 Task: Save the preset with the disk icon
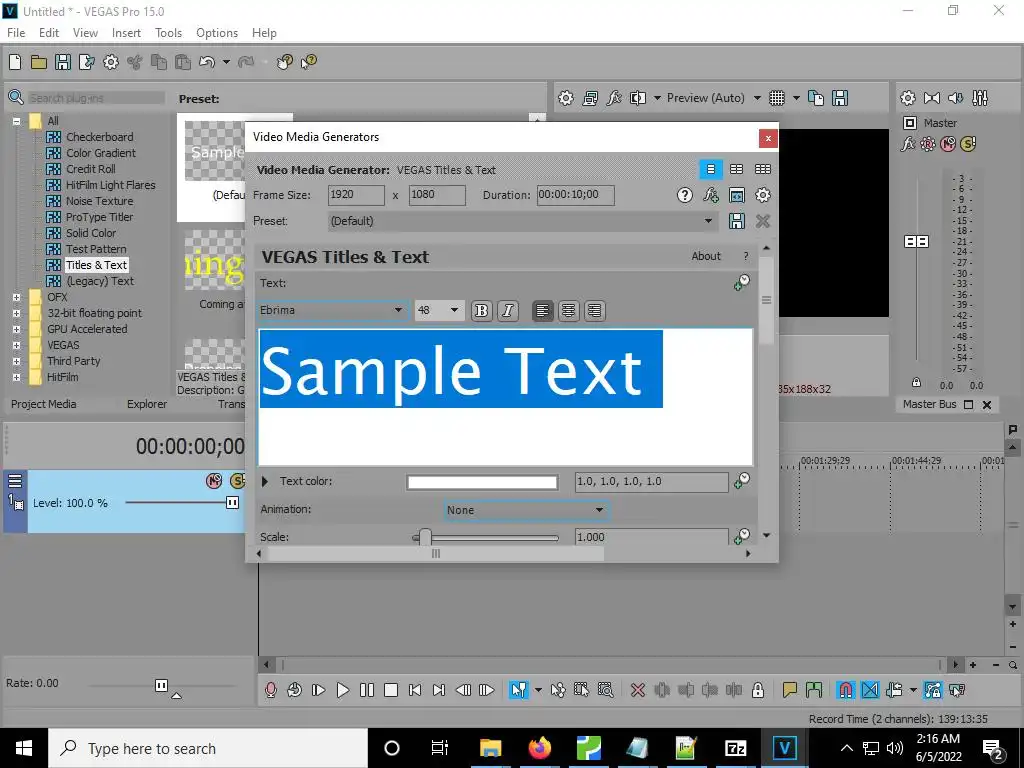737,221
